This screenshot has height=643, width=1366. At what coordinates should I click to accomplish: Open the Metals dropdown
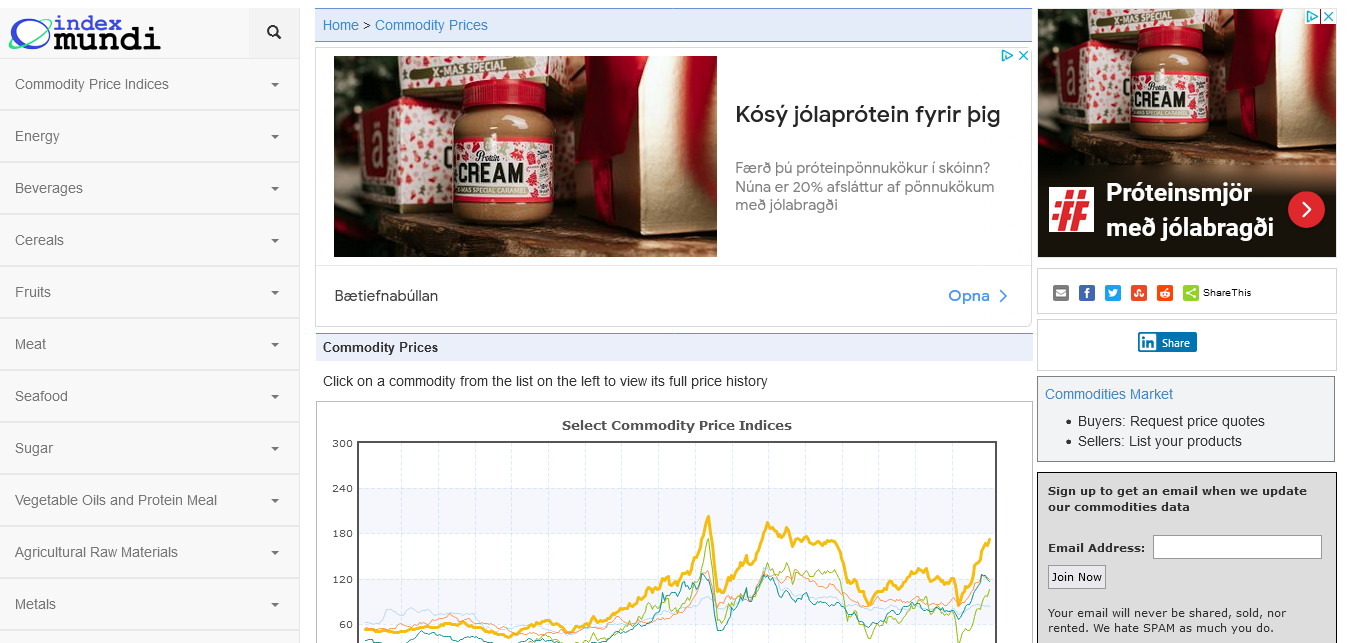pyautogui.click(x=149, y=605)
